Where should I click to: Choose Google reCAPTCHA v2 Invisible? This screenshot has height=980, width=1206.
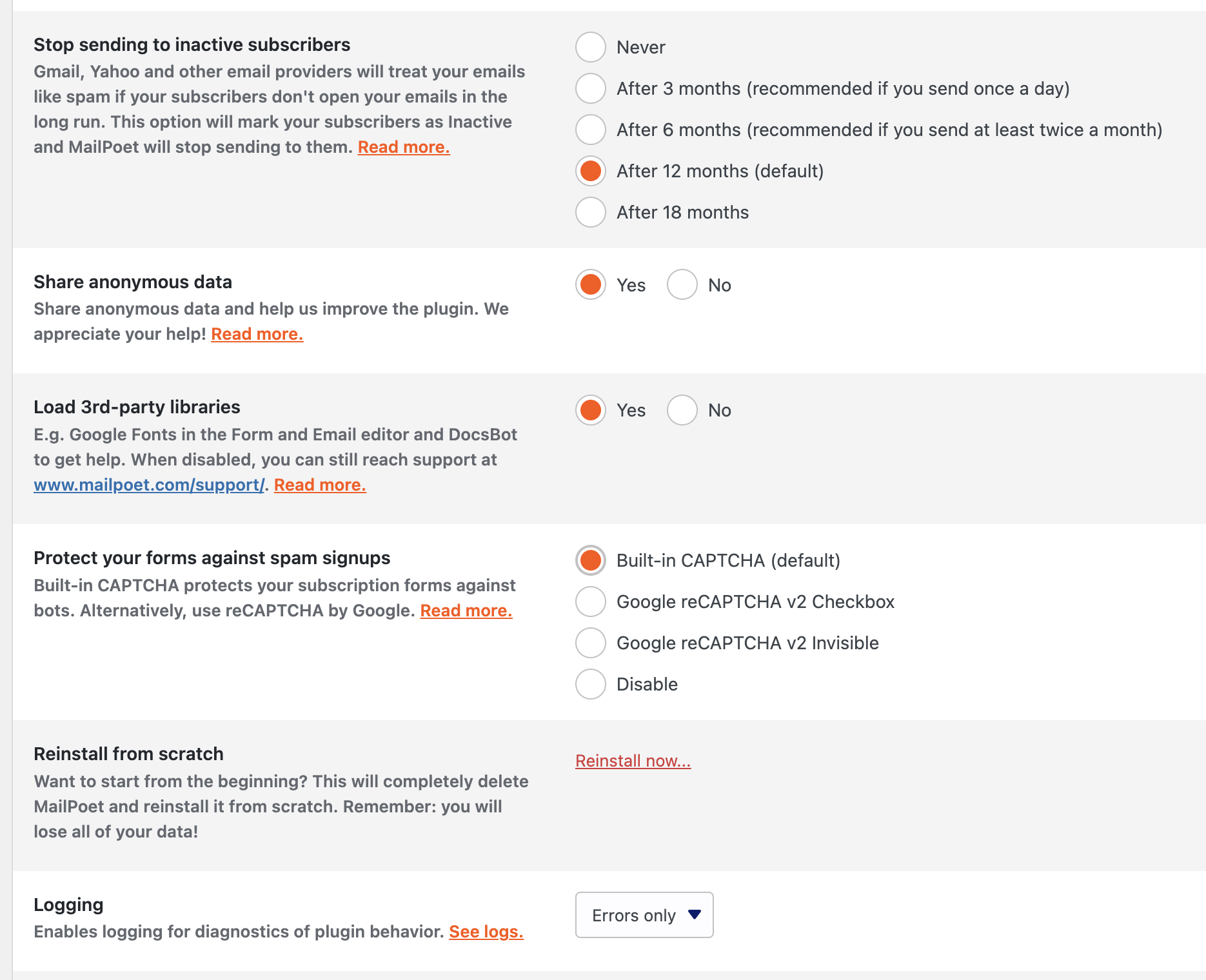(590, 643)
